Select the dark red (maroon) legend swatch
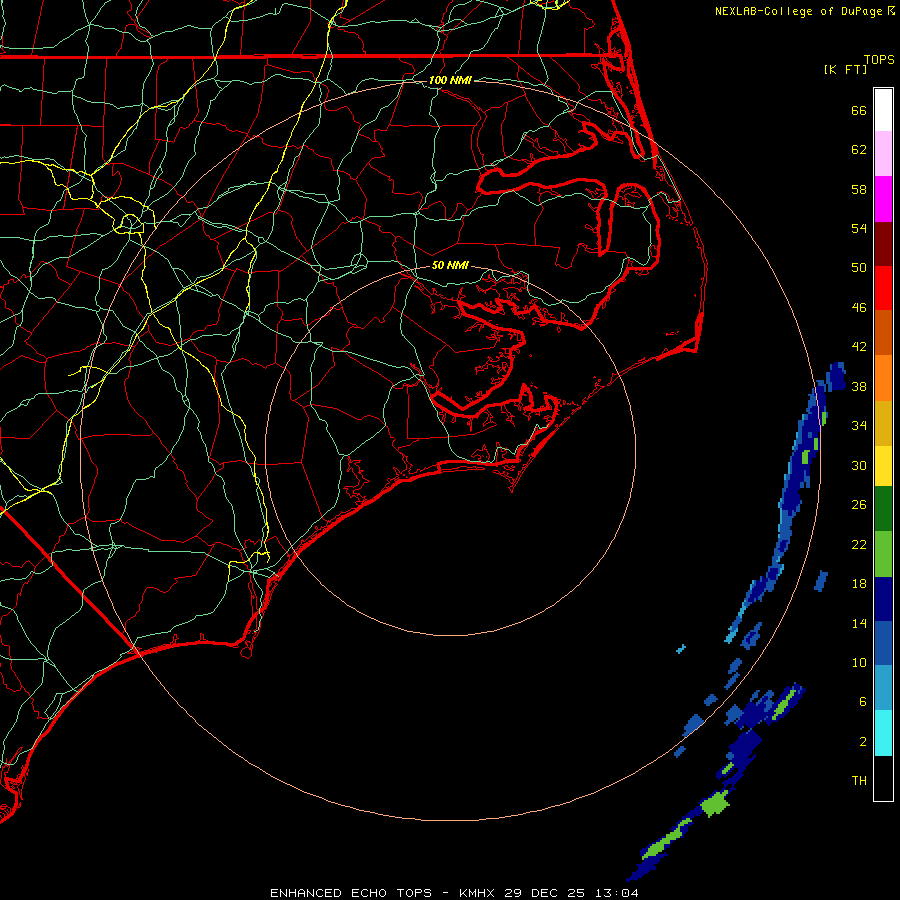This screenshot has width=900, height=900. click(883, 243)
